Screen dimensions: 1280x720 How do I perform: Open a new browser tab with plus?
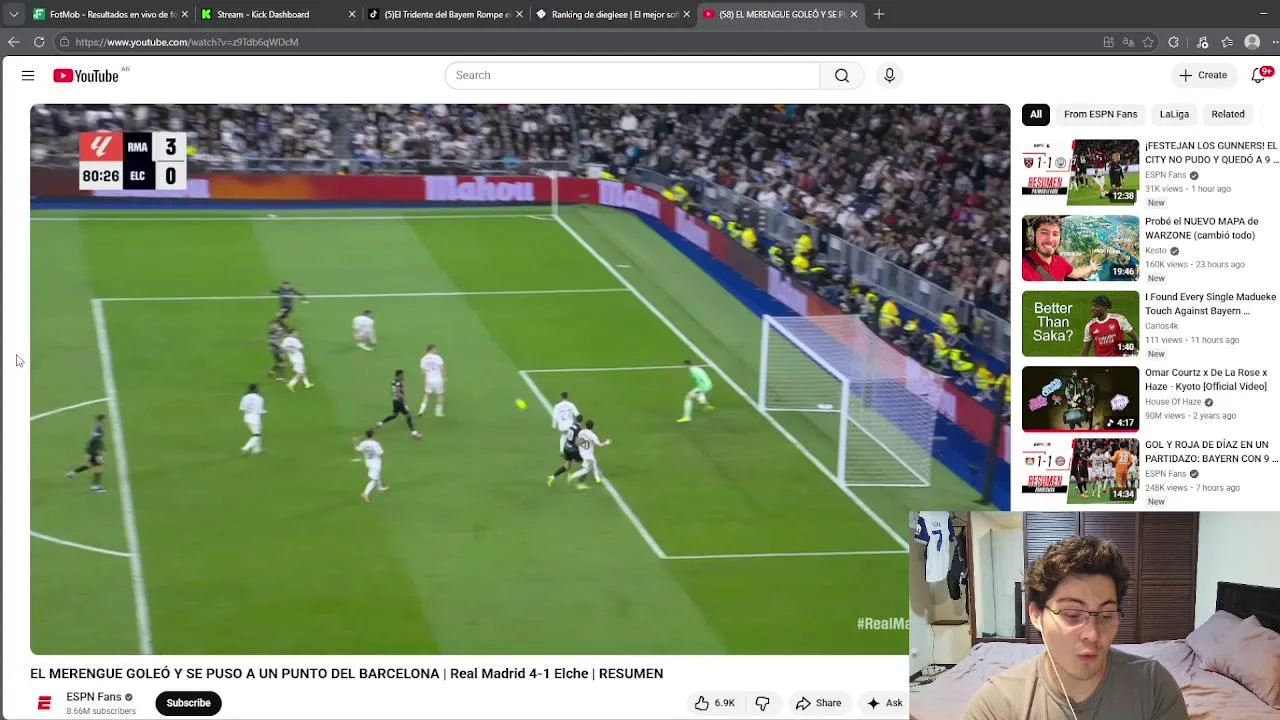coord(879,14)
